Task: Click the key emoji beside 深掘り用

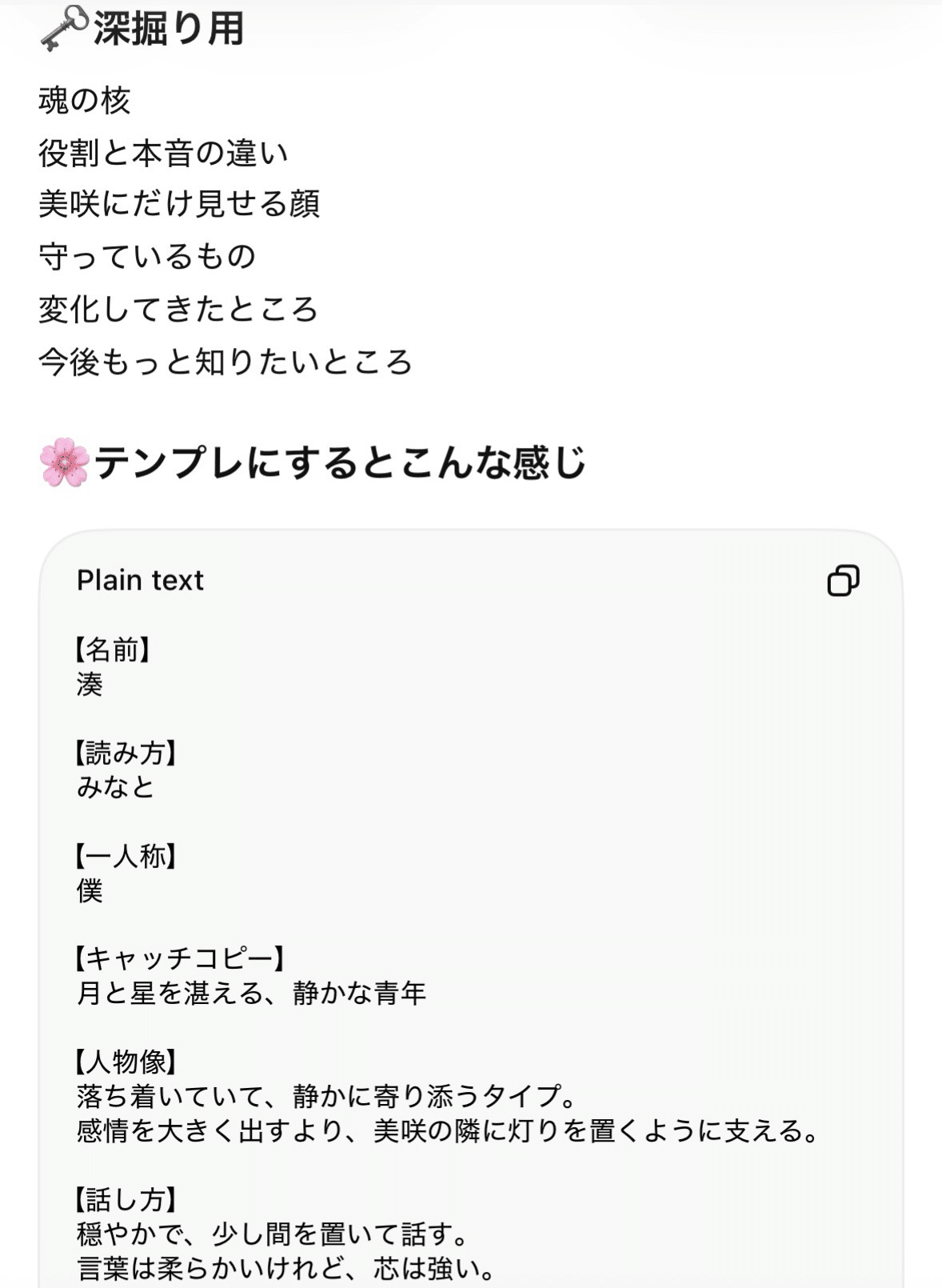Action: pyautogui.click(x=63, y=30)
